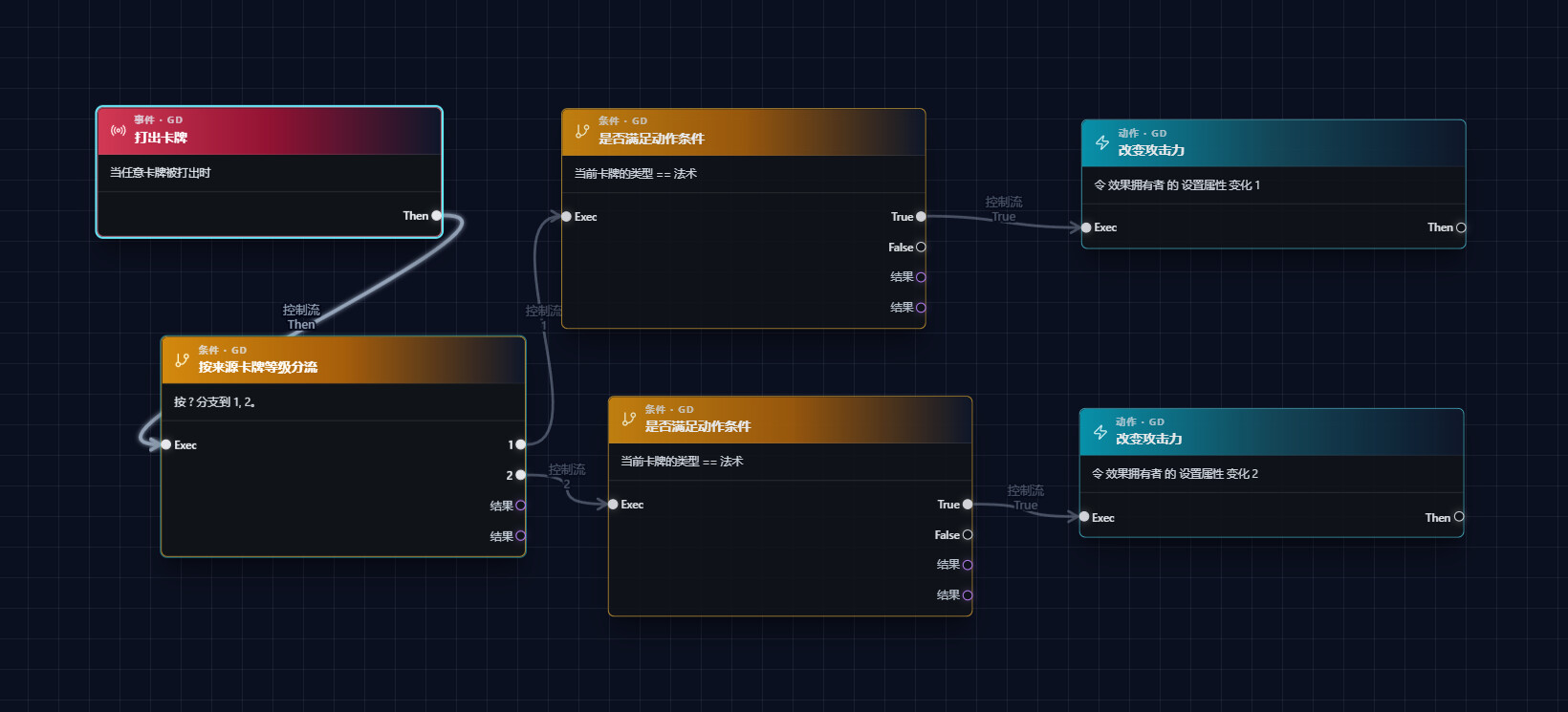
Task: Click True port of upper 是否满足动作条件 node
Action: pos(921,217)
